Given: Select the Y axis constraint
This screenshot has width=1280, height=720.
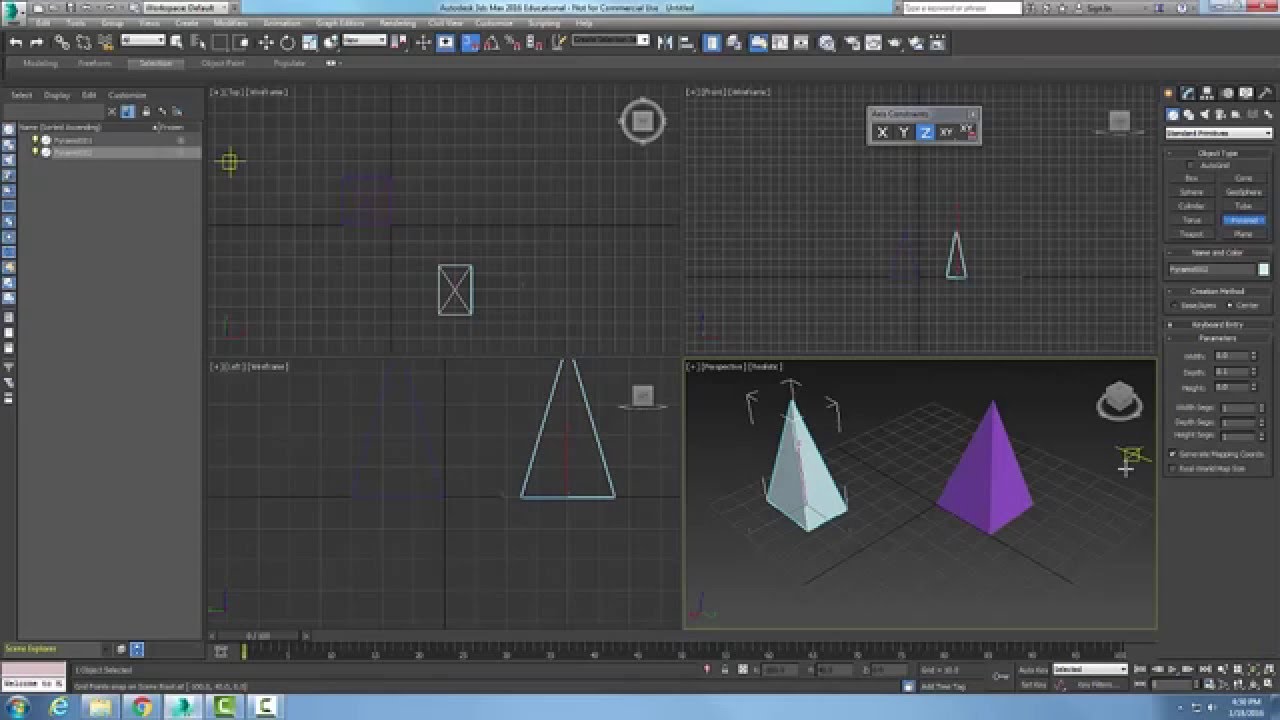Looking at the screenshot, I should 903,132.
